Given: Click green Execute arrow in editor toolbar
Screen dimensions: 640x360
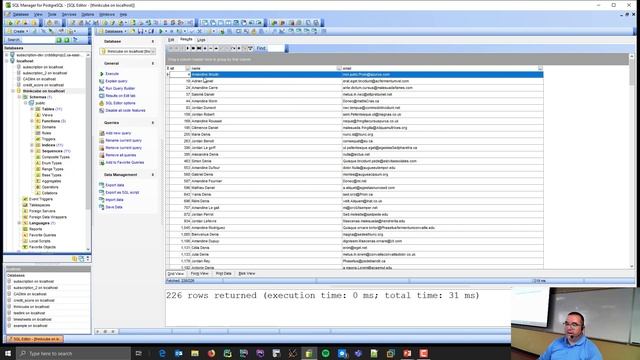Looking at the screenshot, I should (x=161, y=31).
